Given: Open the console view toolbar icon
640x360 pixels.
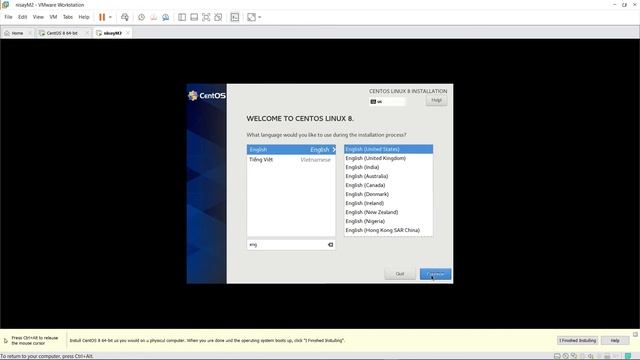Looking at the screenshot, I should [235, 17].
